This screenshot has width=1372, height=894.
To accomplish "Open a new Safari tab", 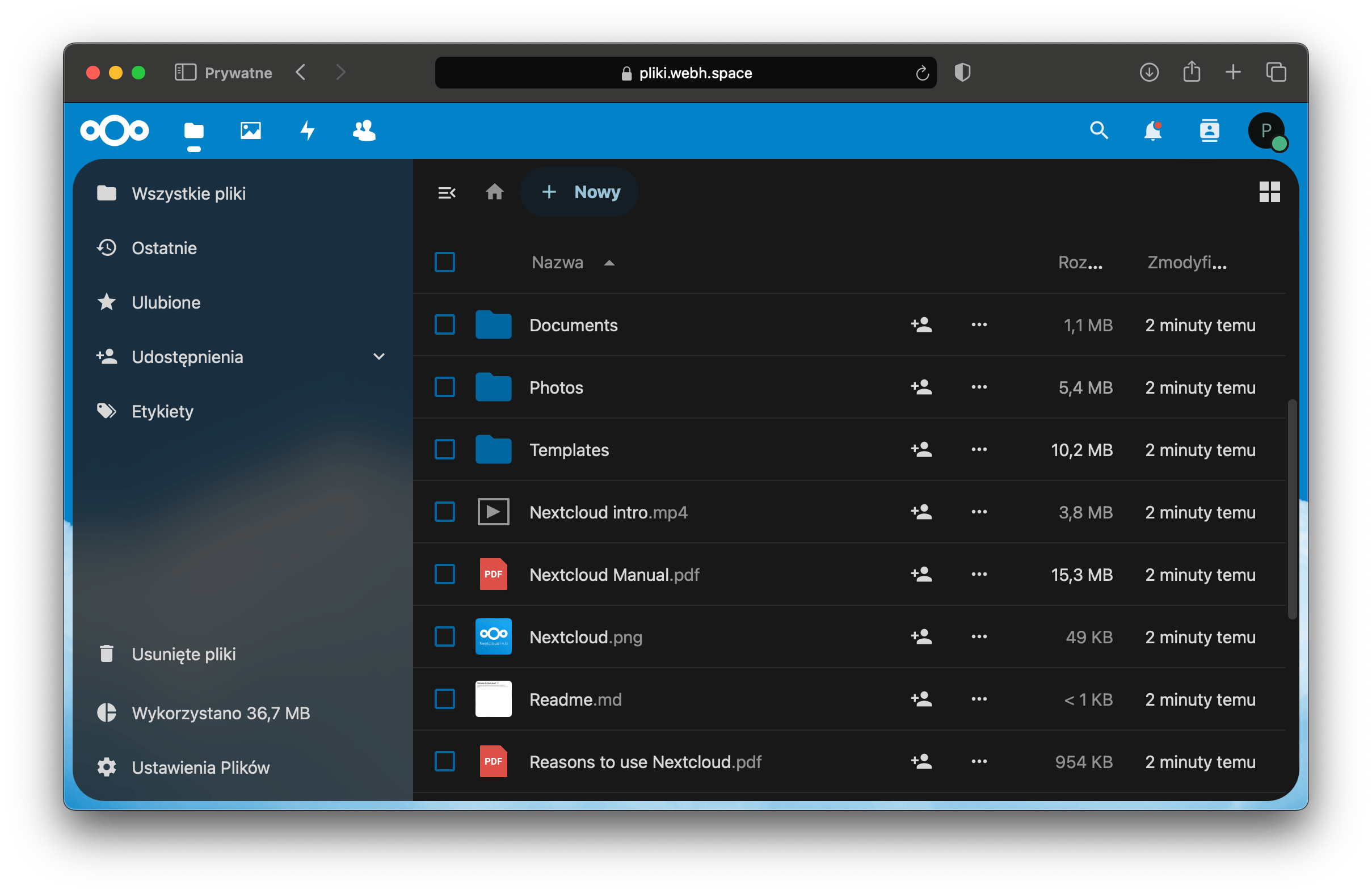I will pyautogui.click(x=1232, y=73).
